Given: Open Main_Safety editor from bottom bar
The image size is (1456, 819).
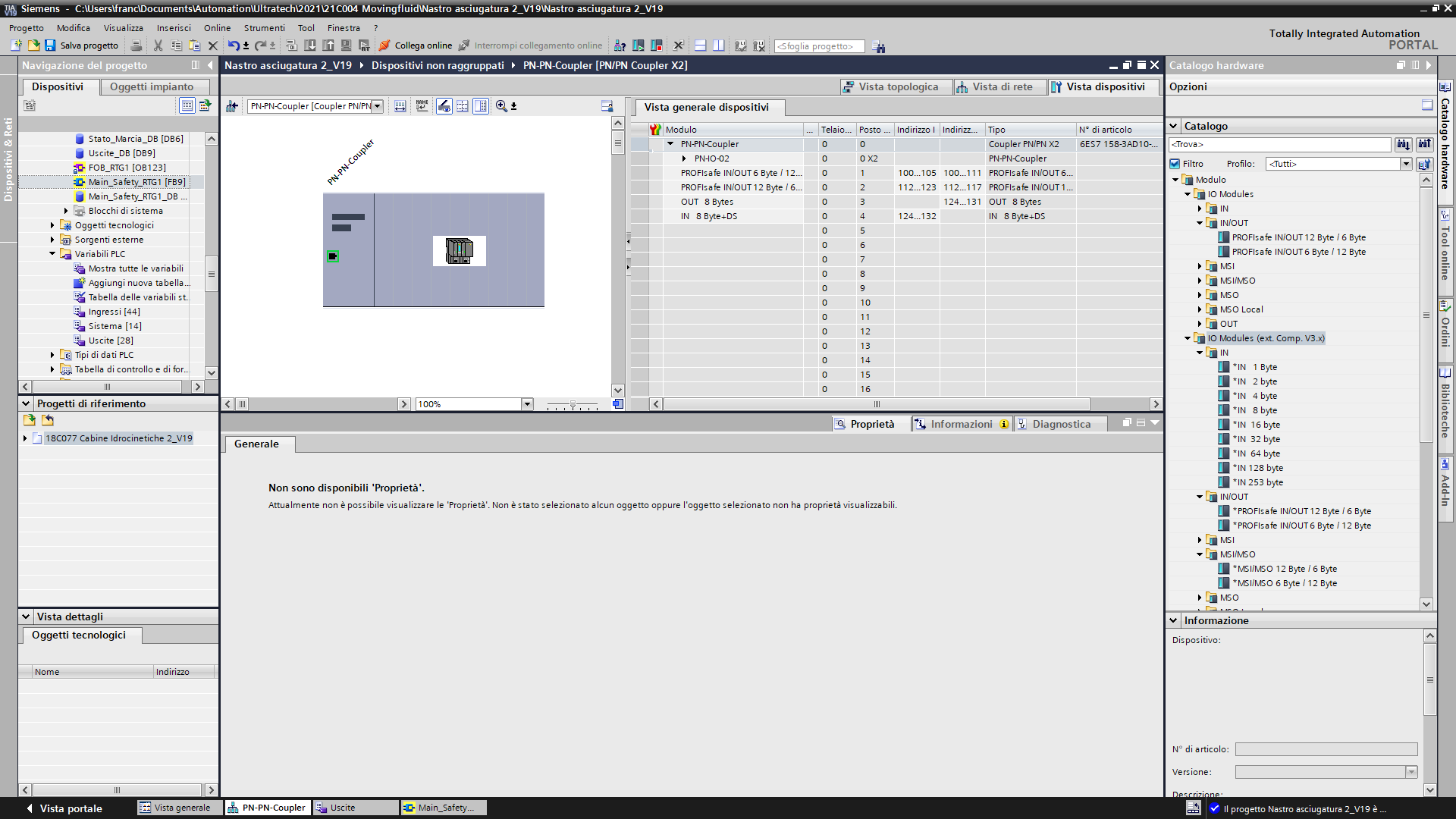Looking at the screenshot, I should [444, 808].
